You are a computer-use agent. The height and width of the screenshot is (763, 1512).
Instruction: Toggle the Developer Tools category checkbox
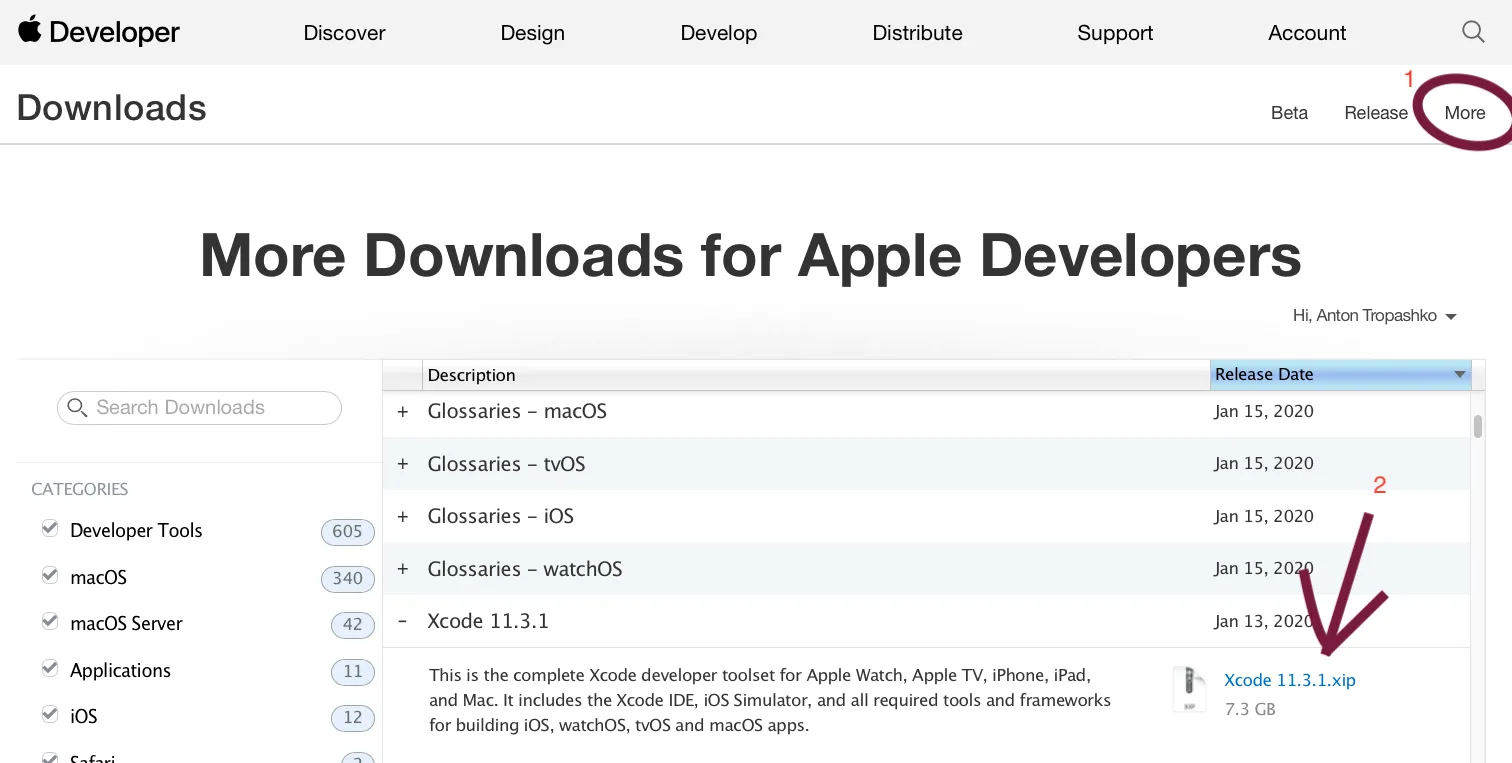50,529
